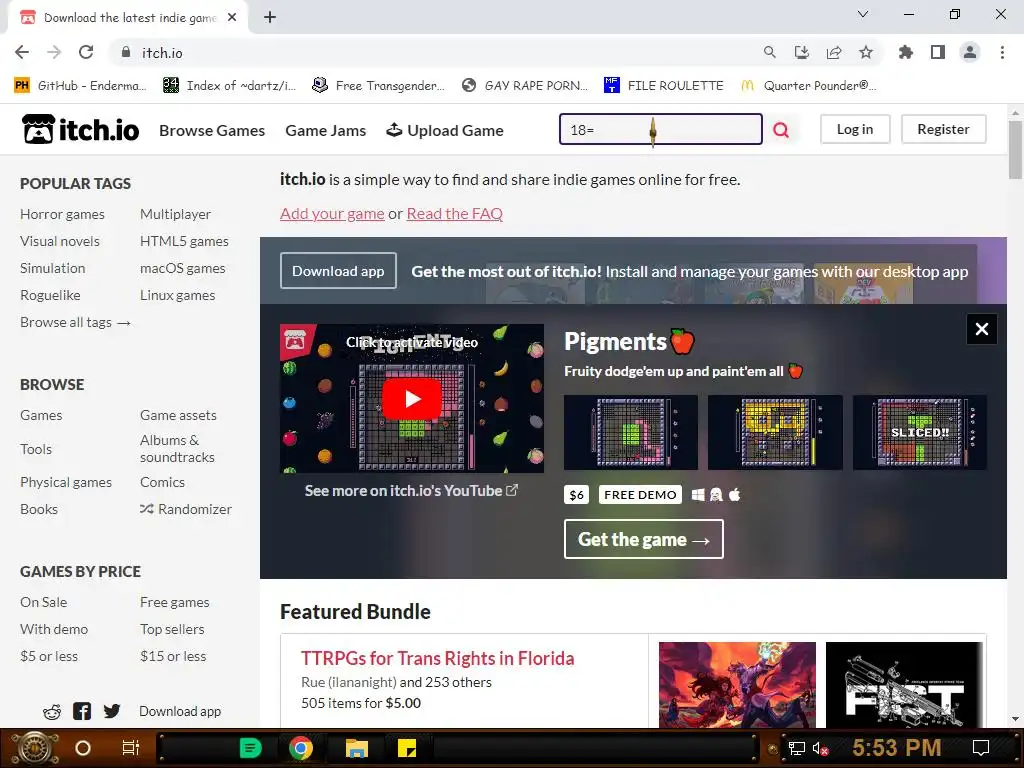Open a new browser tab
1024x768 pixels.
(x=270, y=18)
